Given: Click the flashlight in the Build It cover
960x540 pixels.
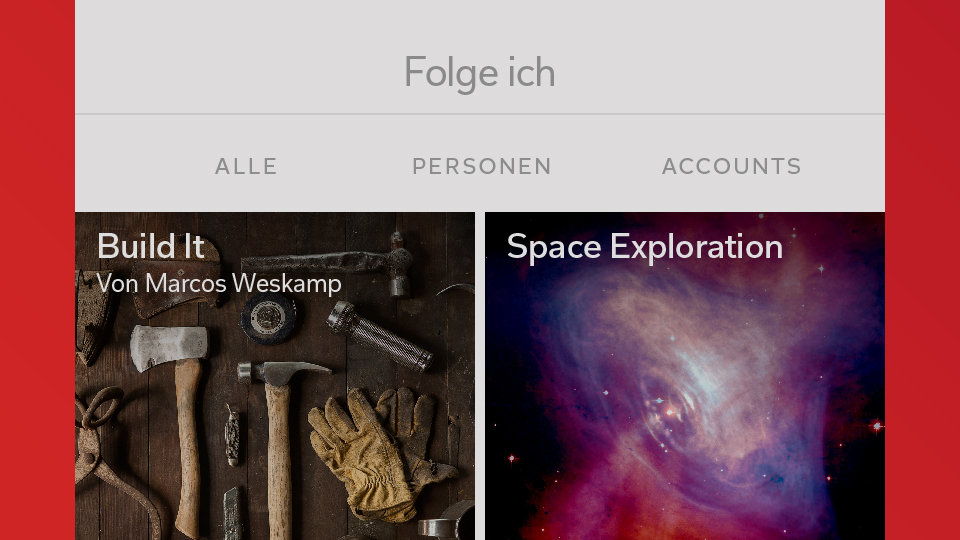Looking at the screenshot, I should 380,337.
